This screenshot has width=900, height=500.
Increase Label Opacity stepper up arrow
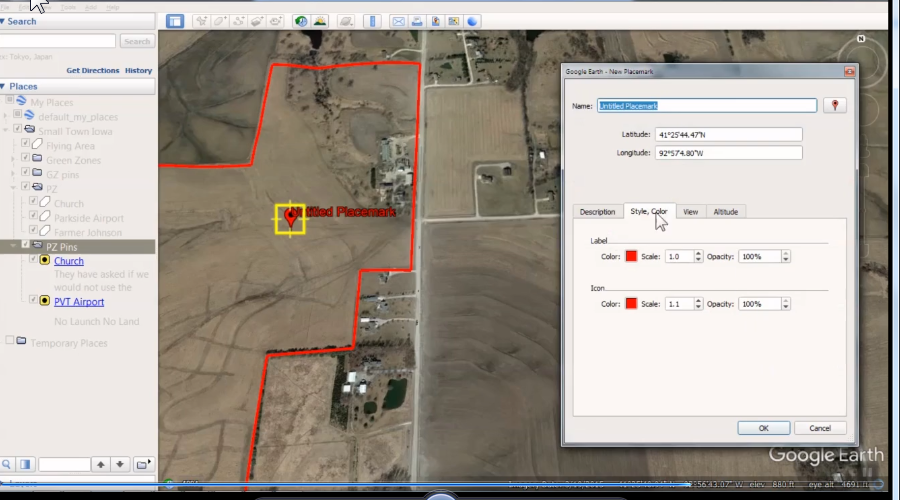786,253
